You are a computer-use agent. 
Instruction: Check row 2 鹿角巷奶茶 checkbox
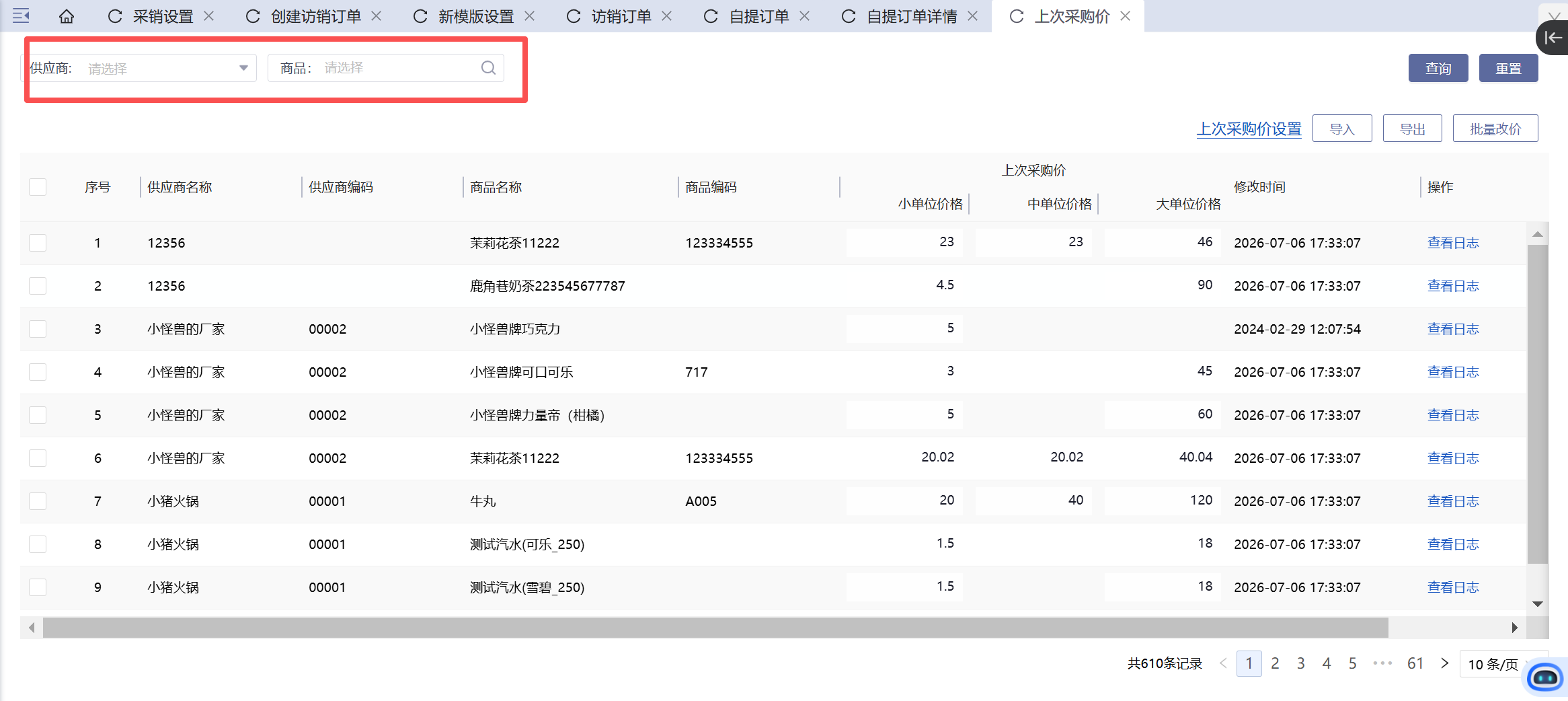[38, 286]
